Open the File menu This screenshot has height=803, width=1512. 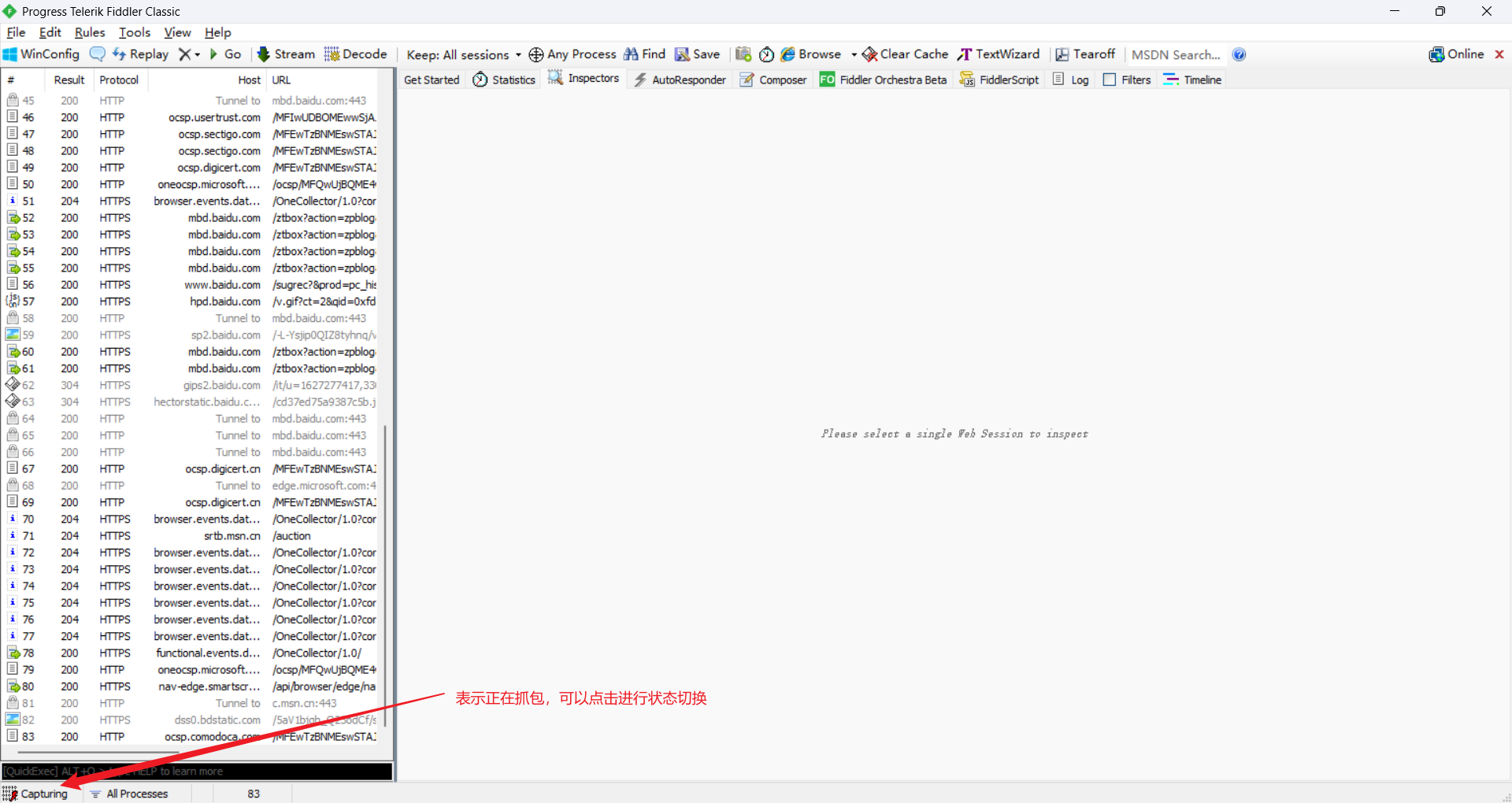pos(16,32)
